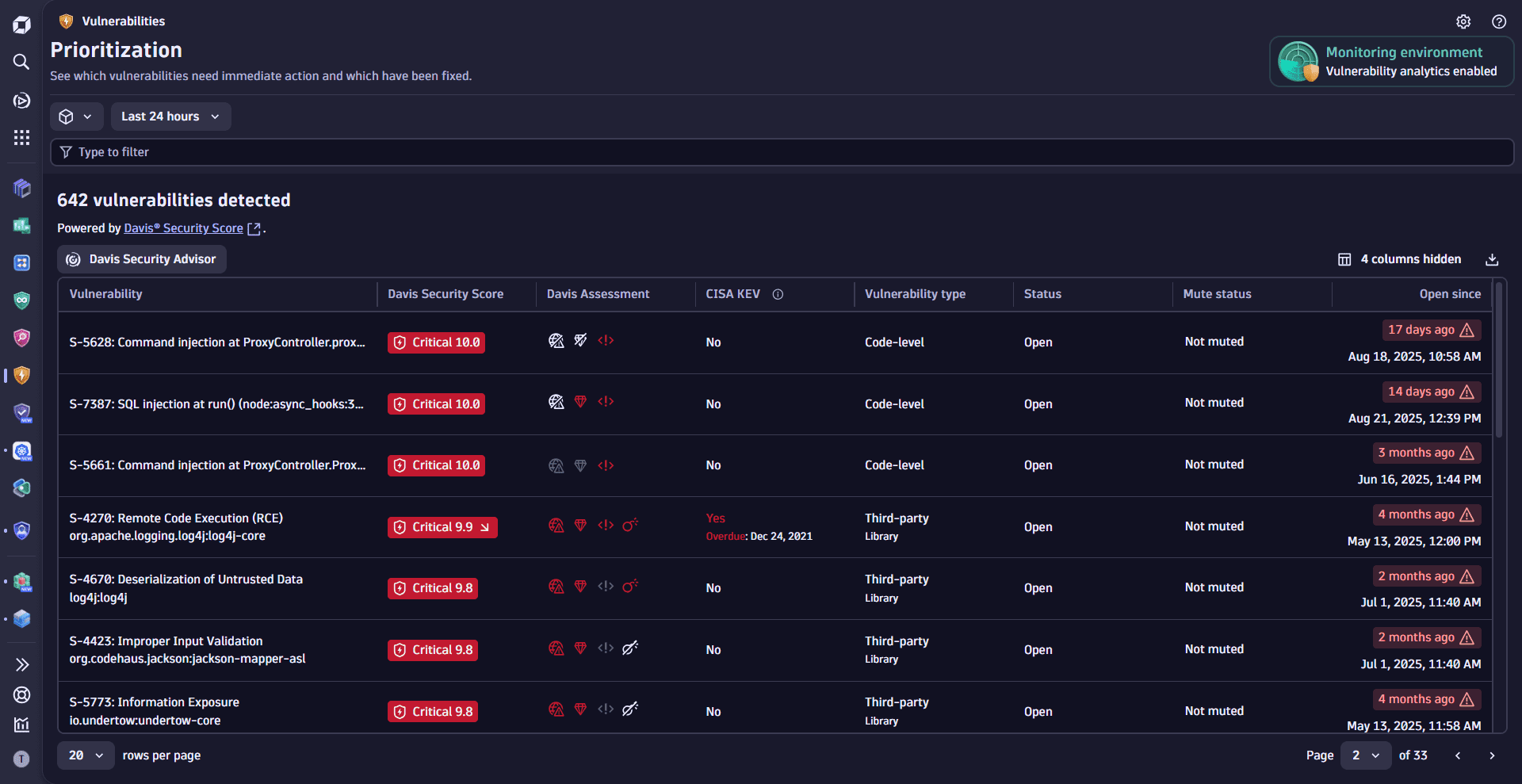Open vulnerability S-5628 Command injection
The image size is (1522, 784).
[217, 342]
